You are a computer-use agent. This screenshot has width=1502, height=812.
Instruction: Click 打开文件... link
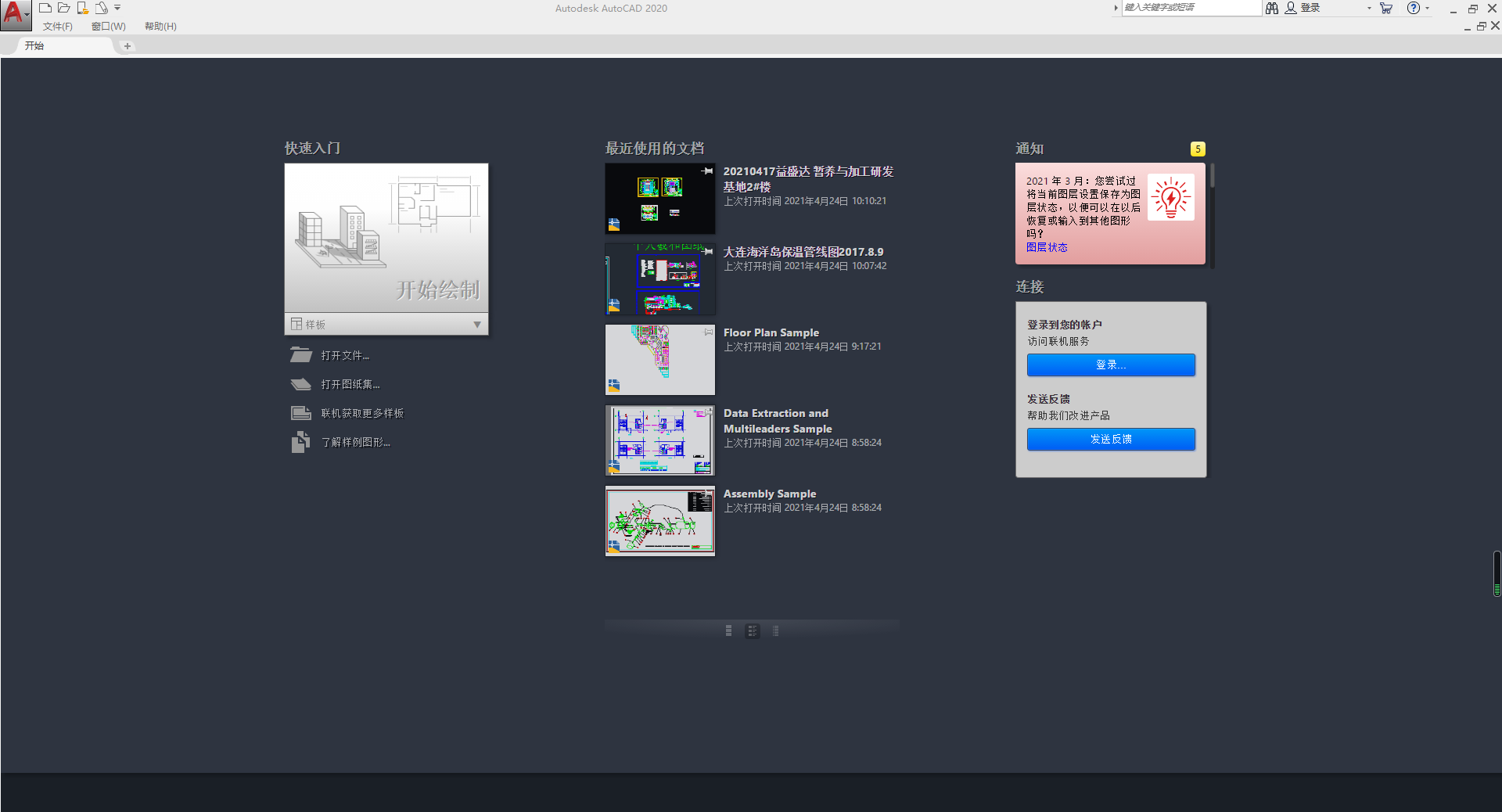(345, 355)
